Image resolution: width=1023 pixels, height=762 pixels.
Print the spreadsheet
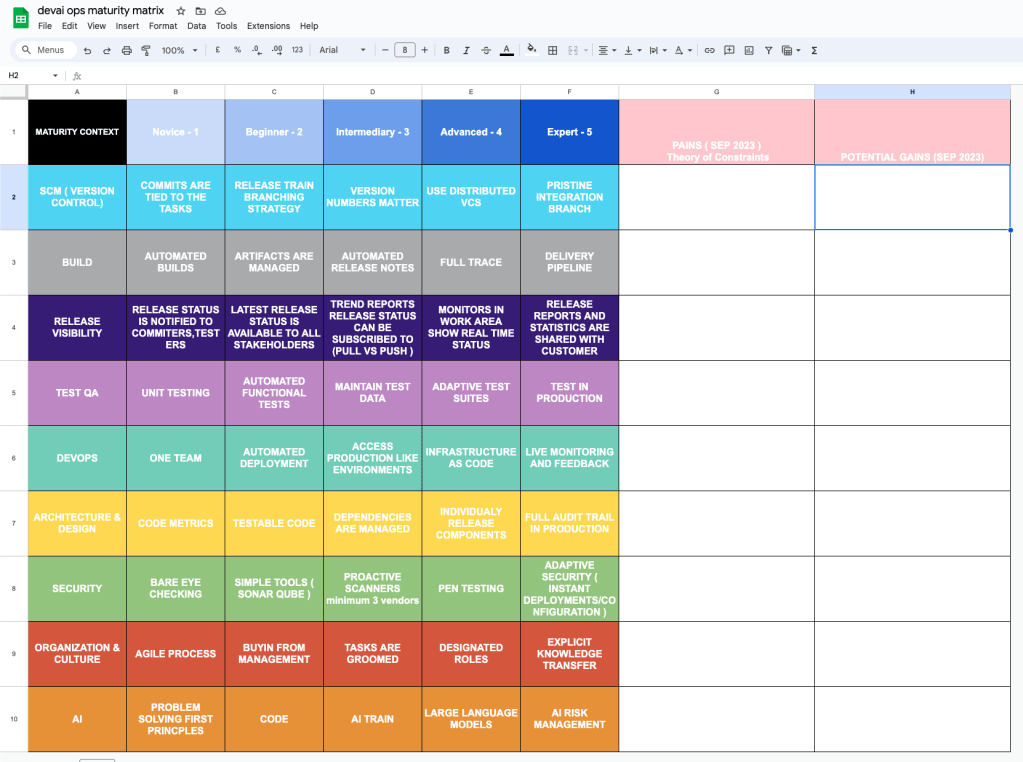point(127,50)
